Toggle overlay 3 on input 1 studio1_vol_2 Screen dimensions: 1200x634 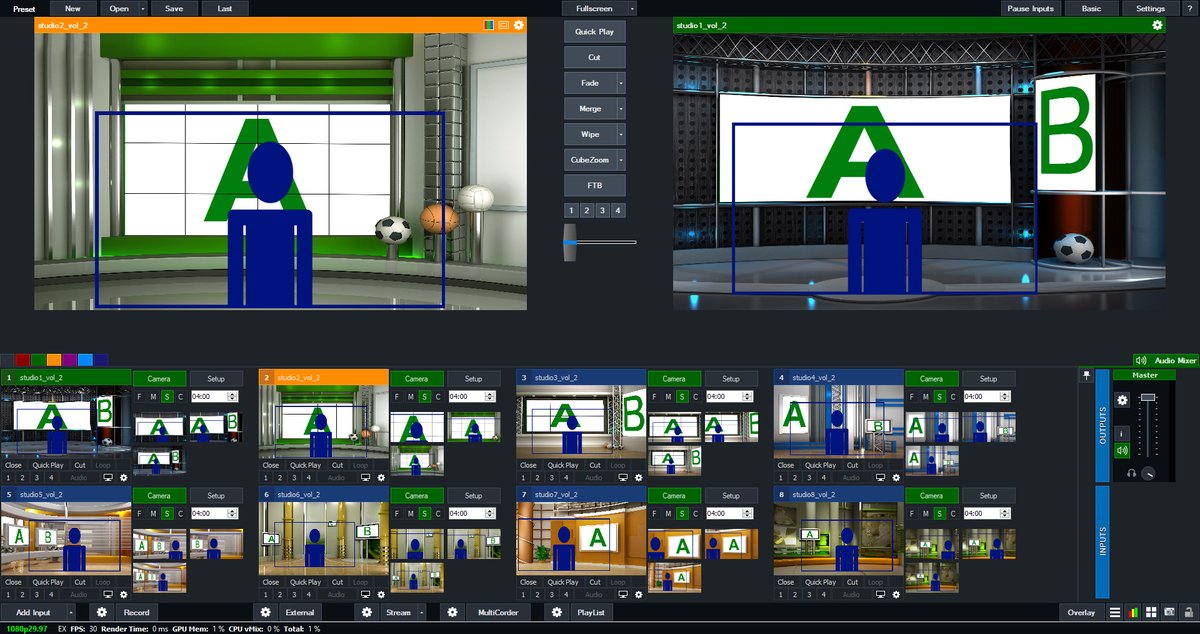36,478
